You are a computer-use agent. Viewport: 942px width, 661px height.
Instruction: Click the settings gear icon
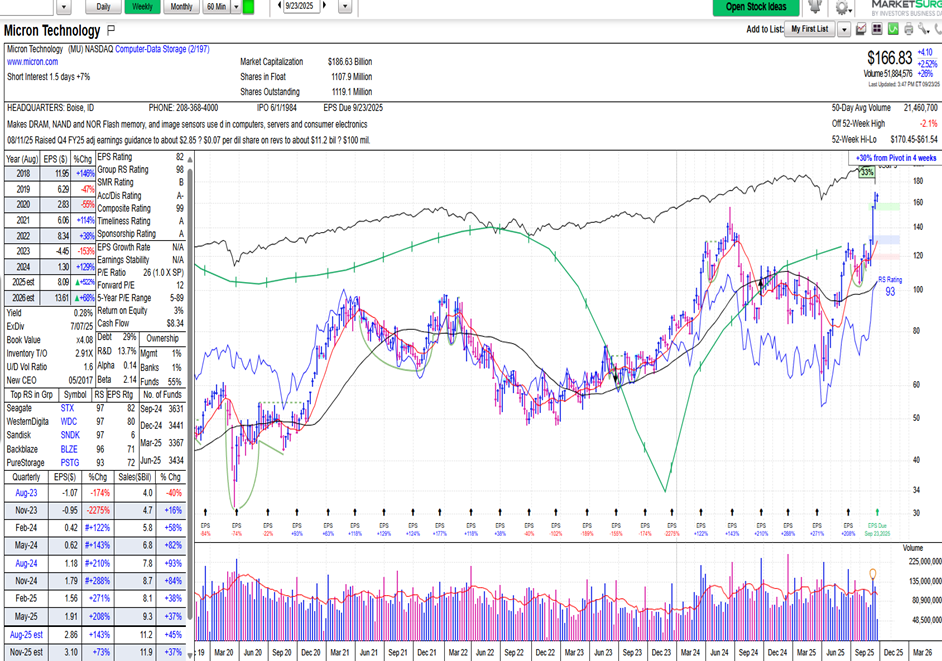pyautogui.click(x=840, y=8)
